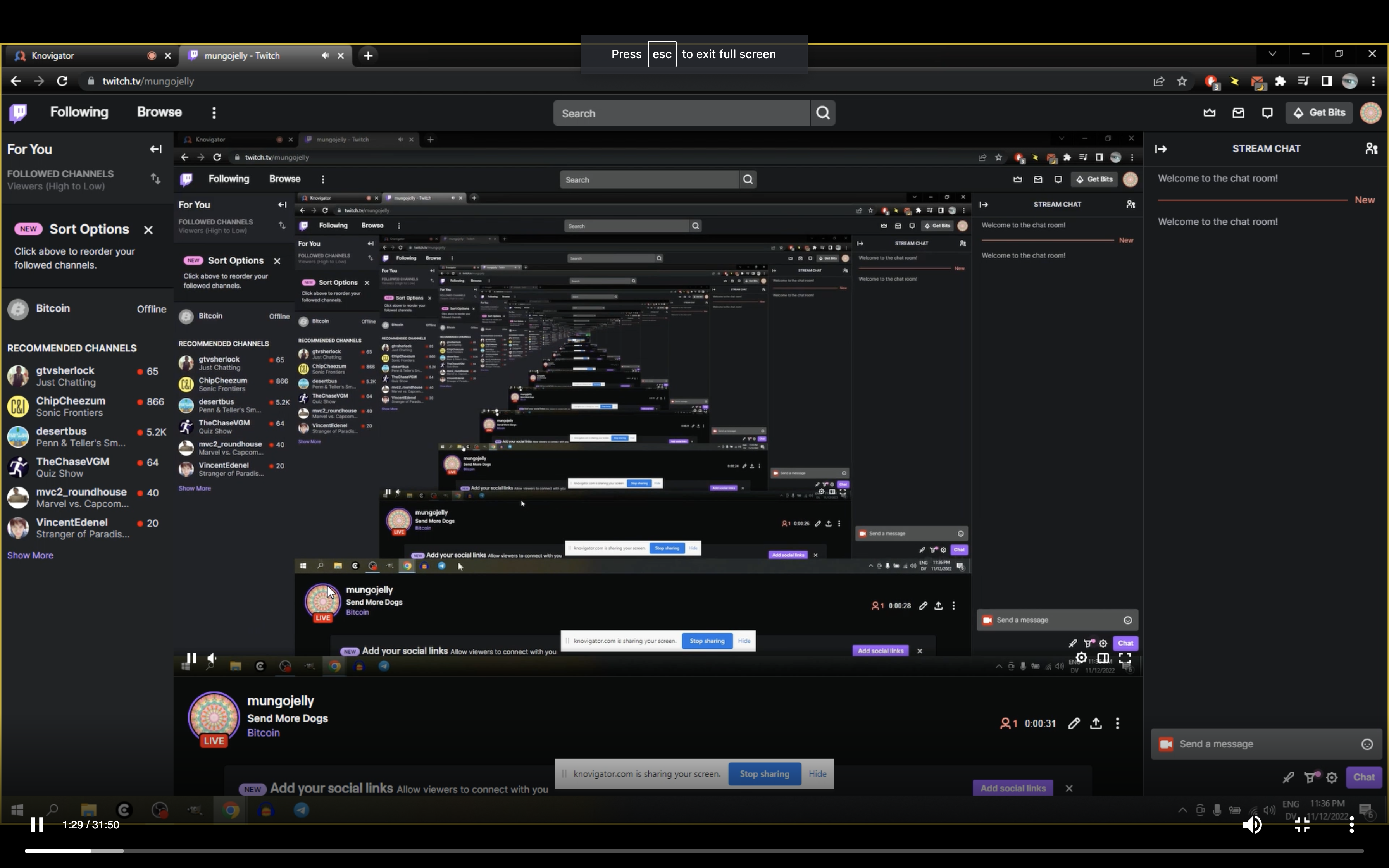Toggle theatre mode on outermost Twitch stream player

coord(1103,658)
